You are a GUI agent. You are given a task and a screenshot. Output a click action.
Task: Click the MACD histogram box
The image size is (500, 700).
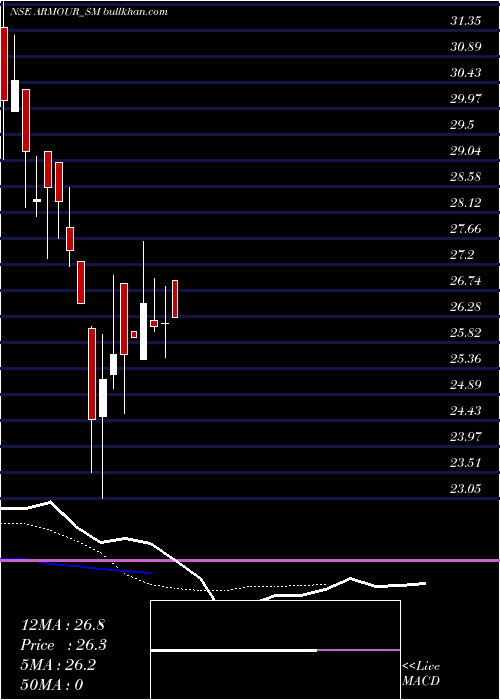click(x=275, y=650)
